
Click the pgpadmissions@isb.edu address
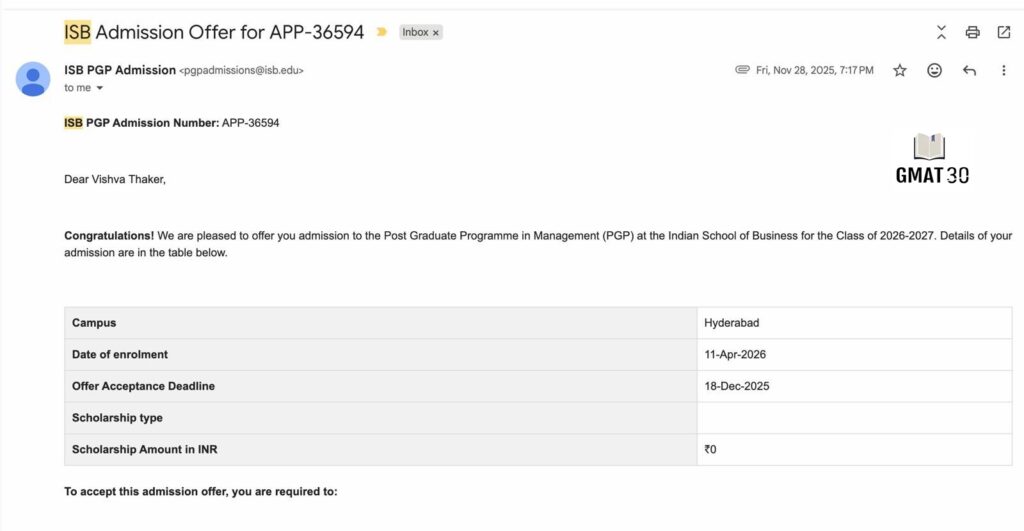[242, 71]
